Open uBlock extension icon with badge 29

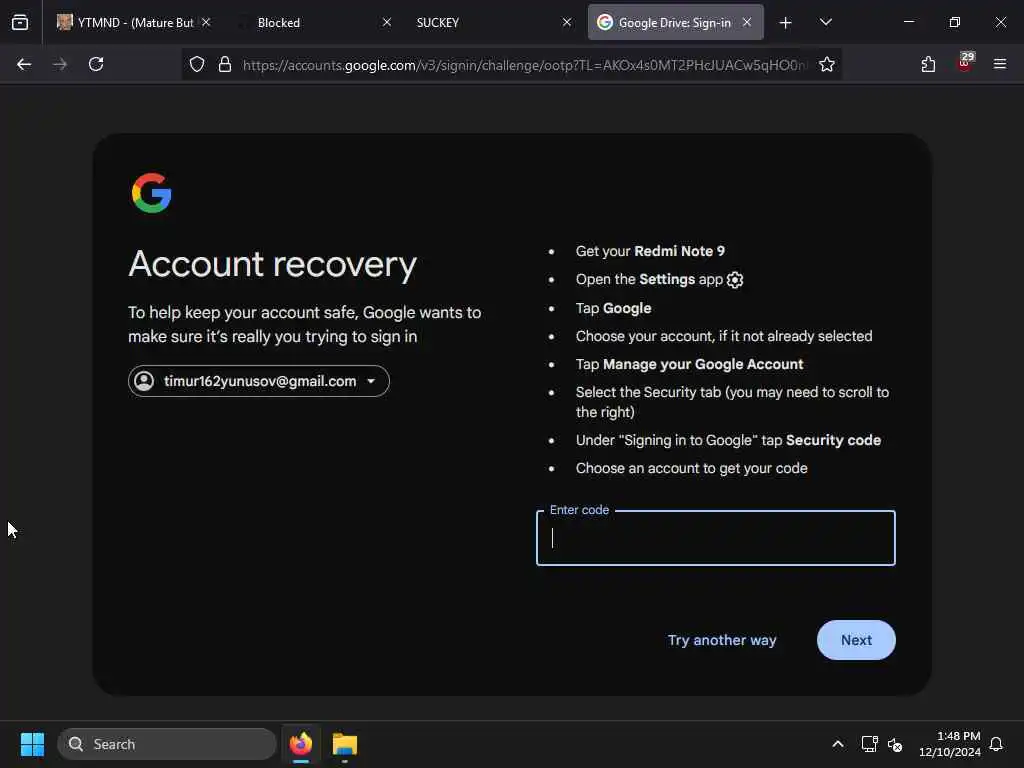click(x=965, y=63)
